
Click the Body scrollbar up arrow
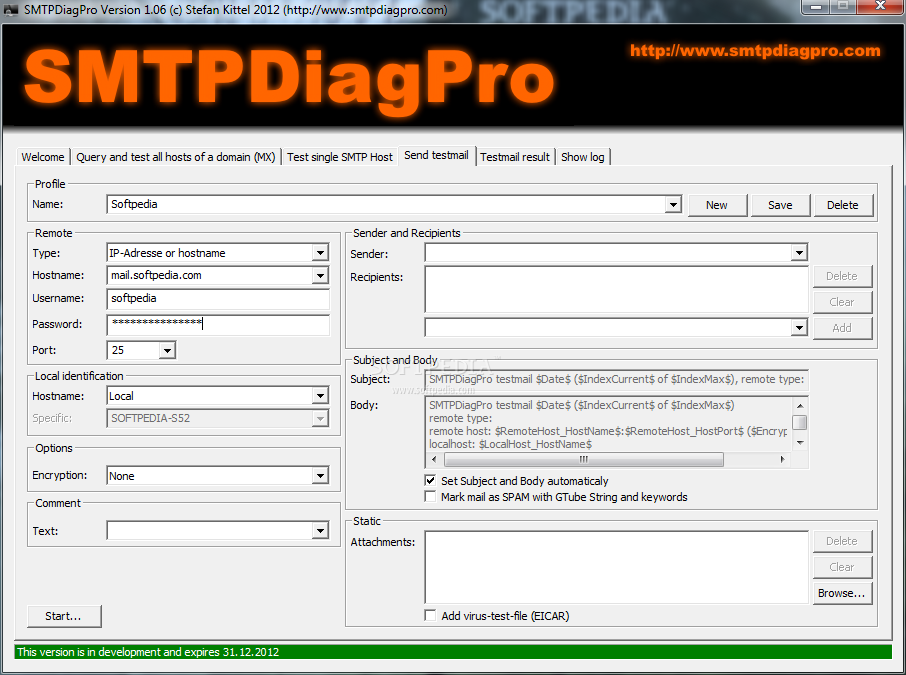coord(800,405)
